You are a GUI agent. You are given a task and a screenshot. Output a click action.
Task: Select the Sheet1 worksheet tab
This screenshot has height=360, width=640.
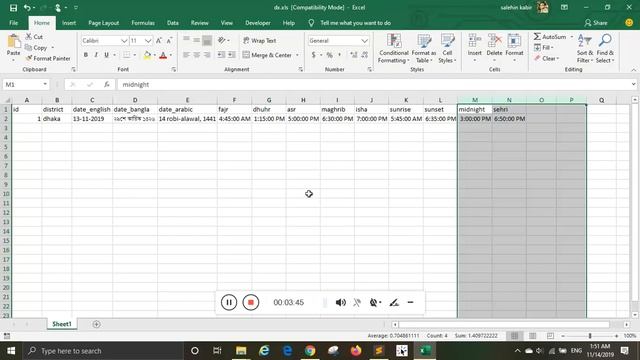(x=62, y=324)
